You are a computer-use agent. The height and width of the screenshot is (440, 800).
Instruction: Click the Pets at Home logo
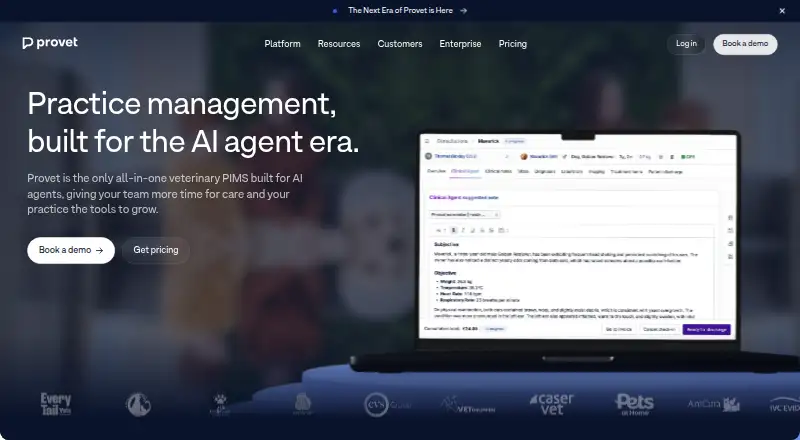point(634,404)
